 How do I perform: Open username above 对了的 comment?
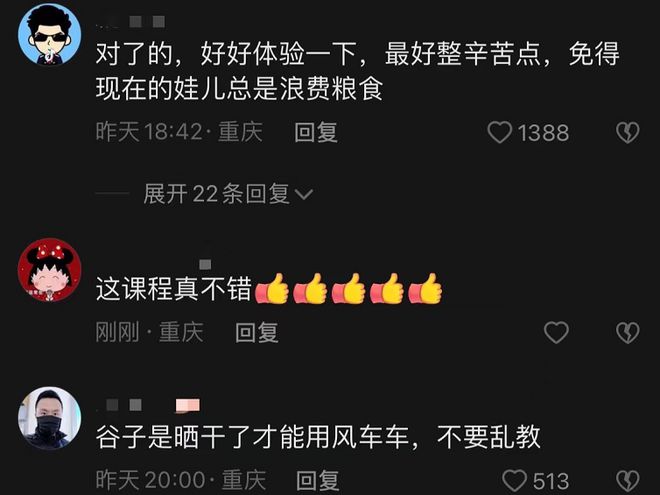[x=130, y=22]
